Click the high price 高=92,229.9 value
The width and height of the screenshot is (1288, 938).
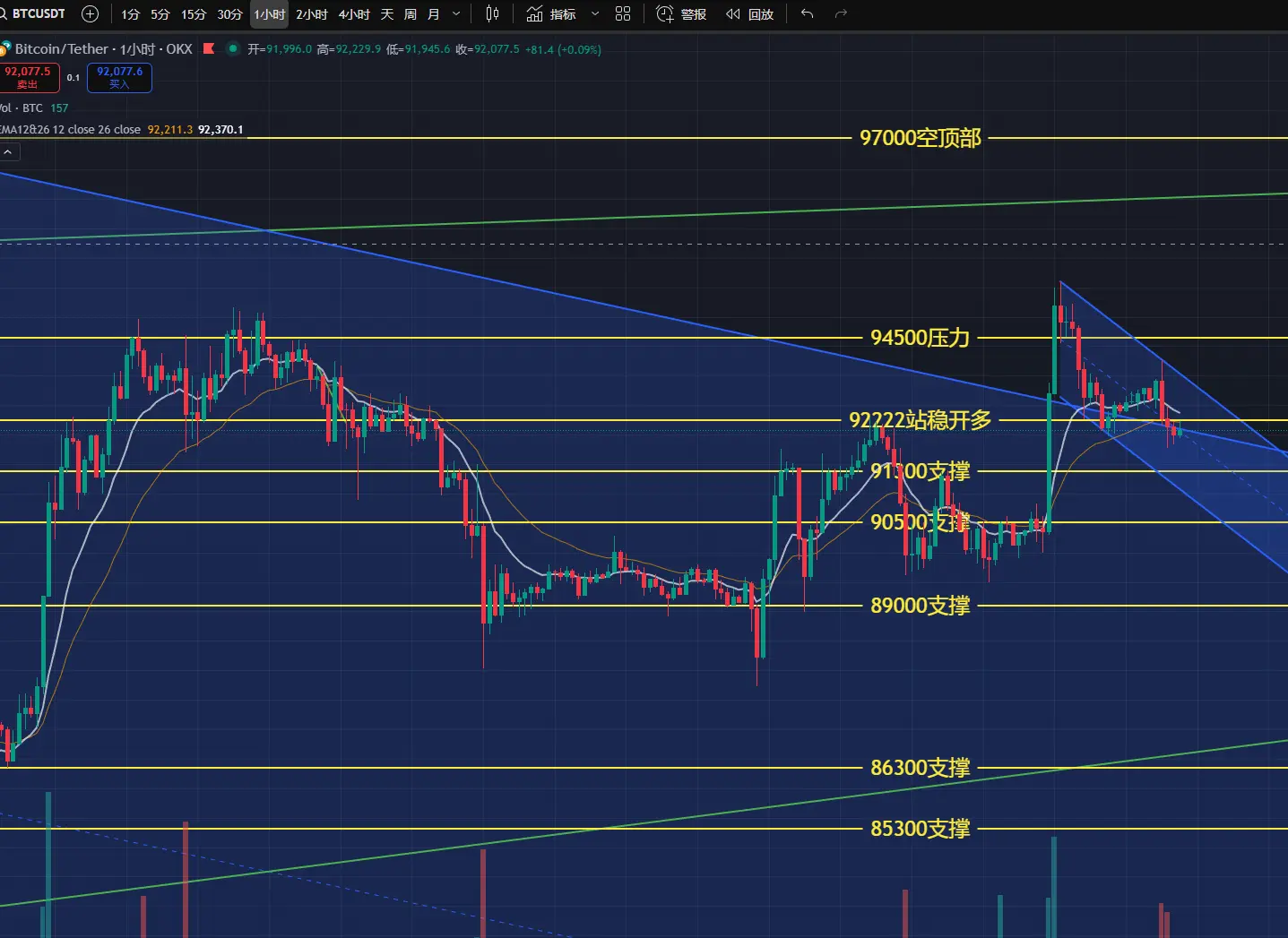coord(349,49)
